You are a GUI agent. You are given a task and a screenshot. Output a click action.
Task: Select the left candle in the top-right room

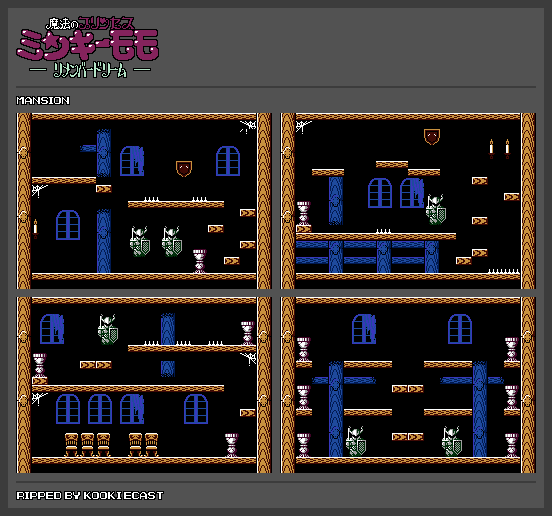coord(491,148)
